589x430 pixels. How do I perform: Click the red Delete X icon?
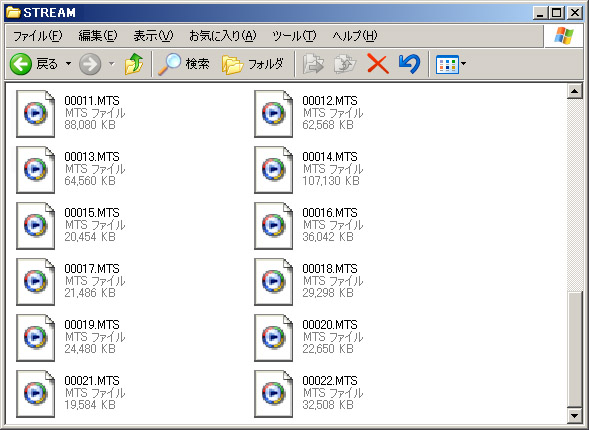click(378, 64)
